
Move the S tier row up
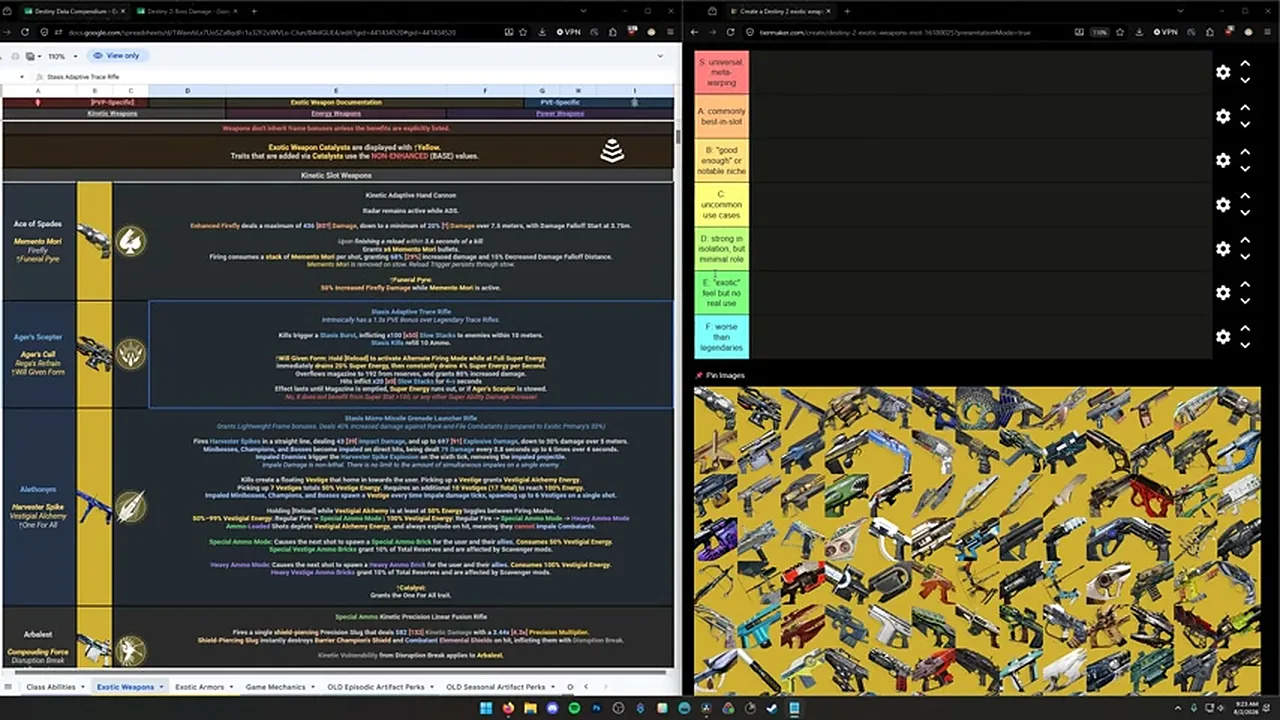1245,65
